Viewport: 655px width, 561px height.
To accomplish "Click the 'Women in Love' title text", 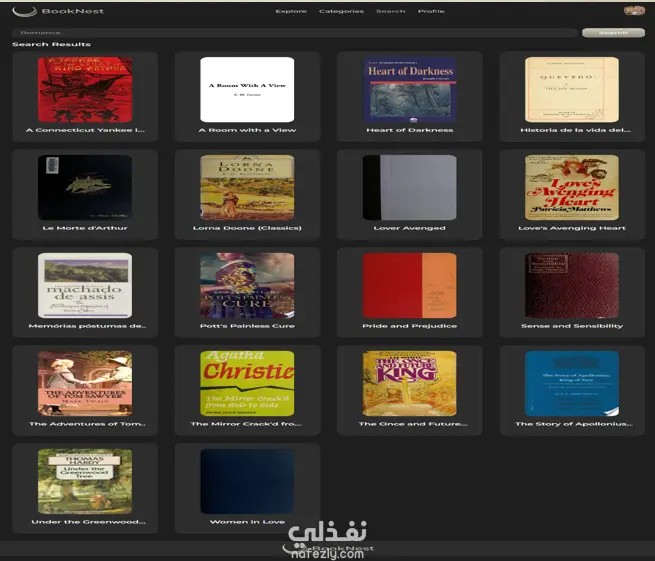I will pos(247,522).
